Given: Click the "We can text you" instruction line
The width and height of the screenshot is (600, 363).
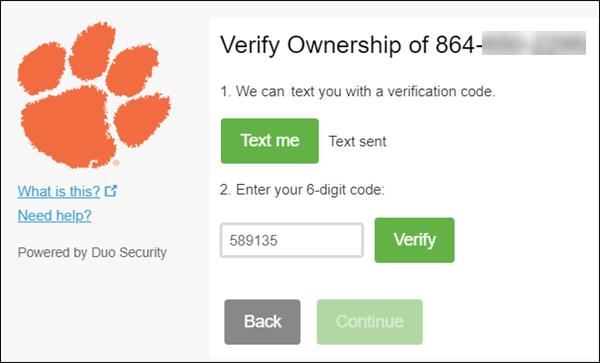Looking at the screenshot, I should coord(358,92).
